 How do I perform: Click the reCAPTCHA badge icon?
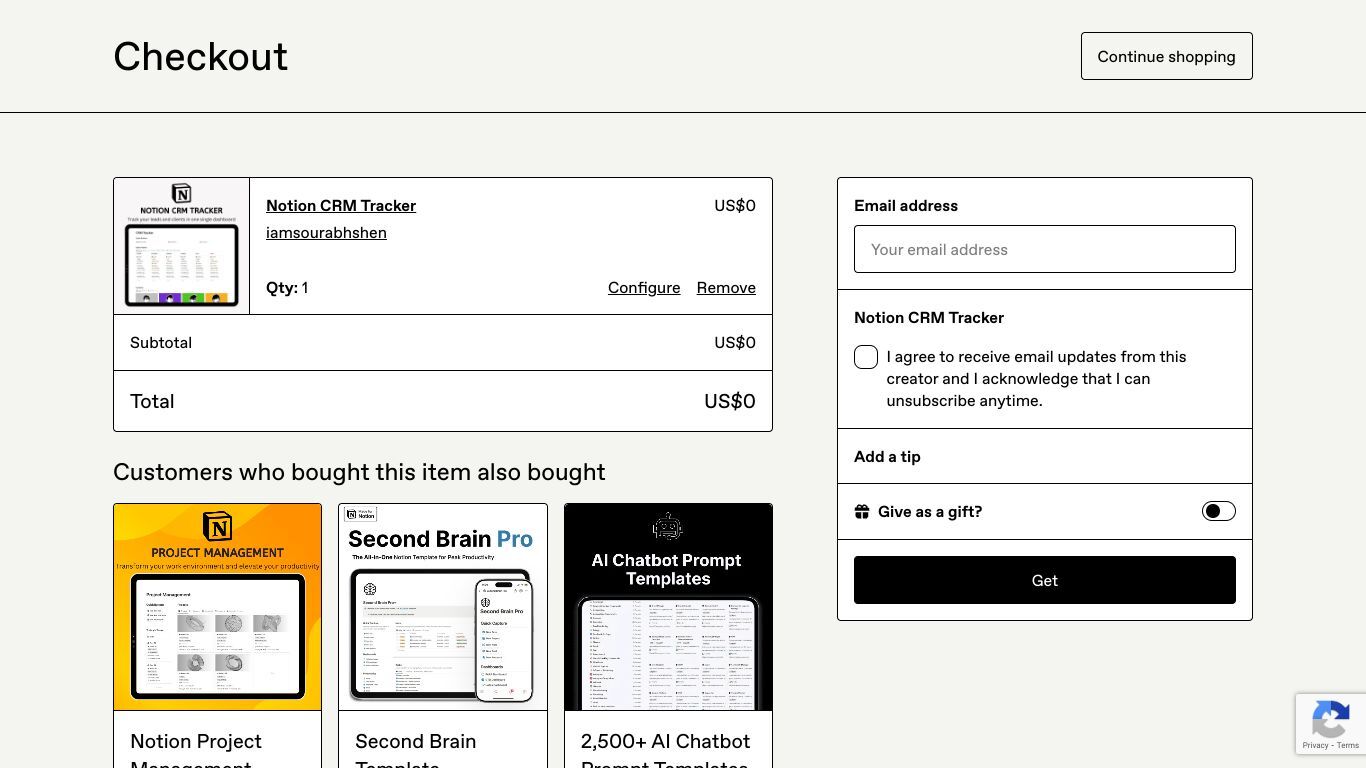point(1331,720)
